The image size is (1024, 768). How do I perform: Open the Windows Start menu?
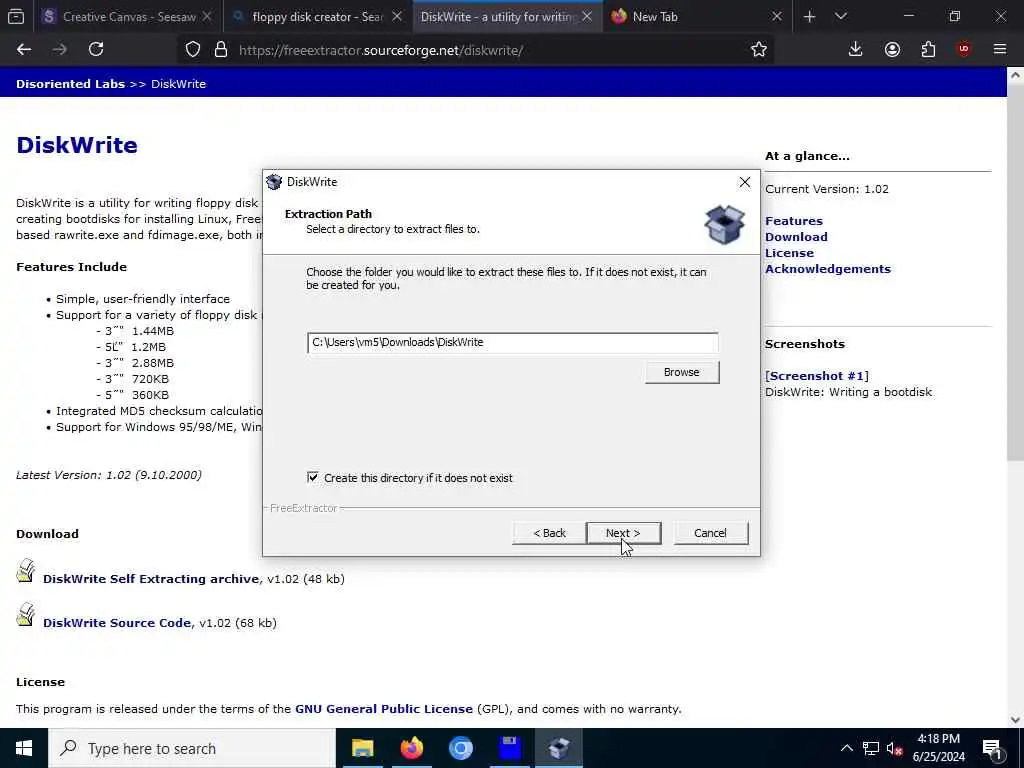pyautogui.click(x=24, y=748)
